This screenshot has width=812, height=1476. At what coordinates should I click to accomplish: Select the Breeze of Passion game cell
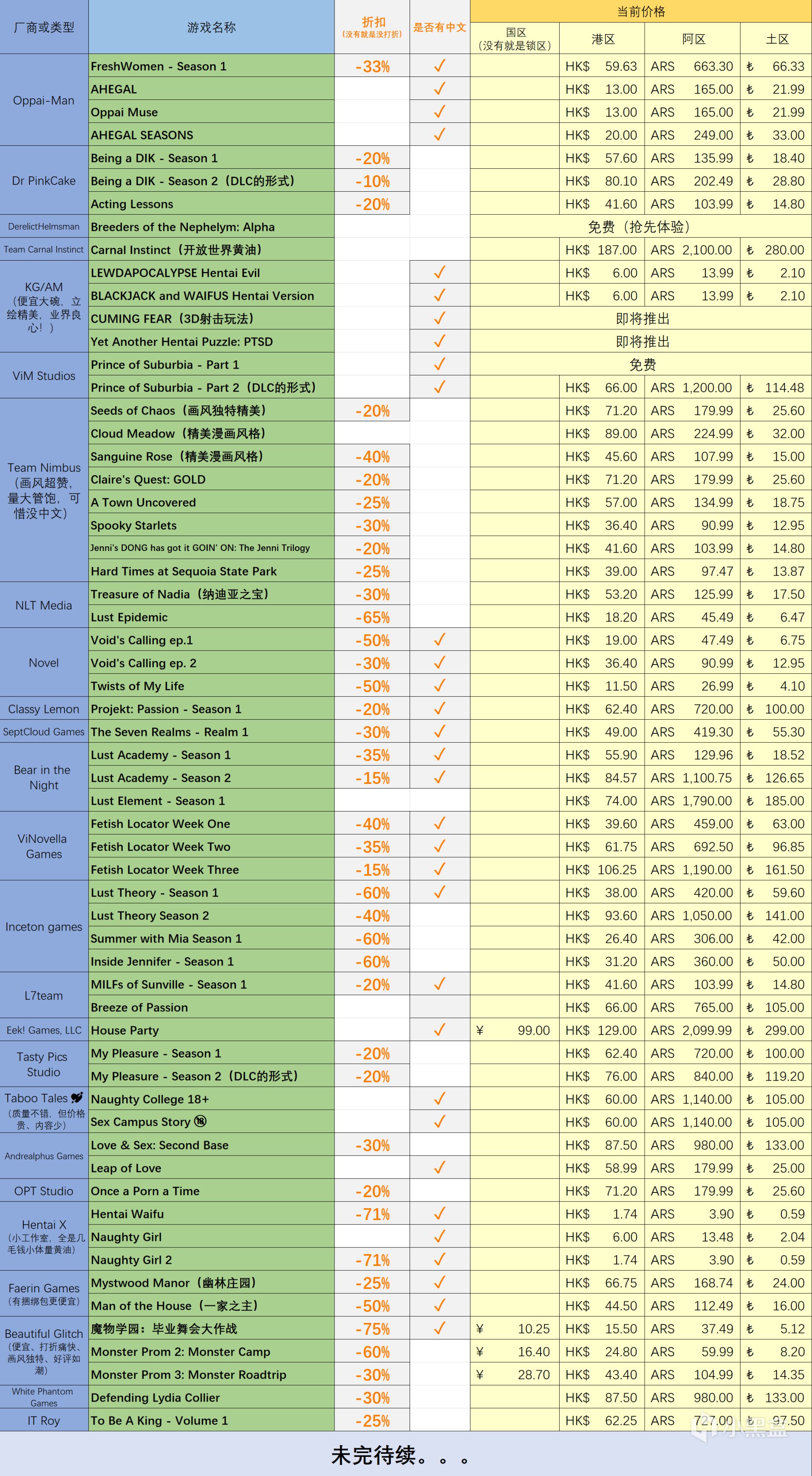point(211,1007)
